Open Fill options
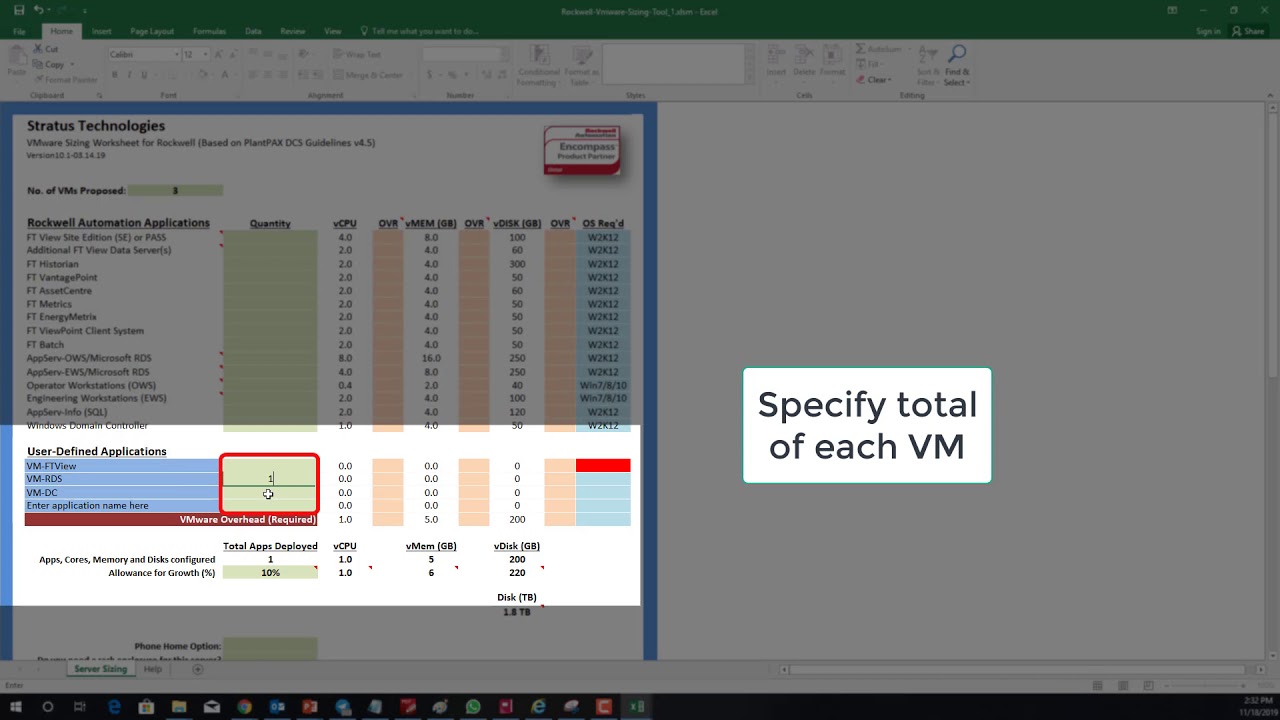1280x720 pixels. pyautogui.click(x=871, y=64)
